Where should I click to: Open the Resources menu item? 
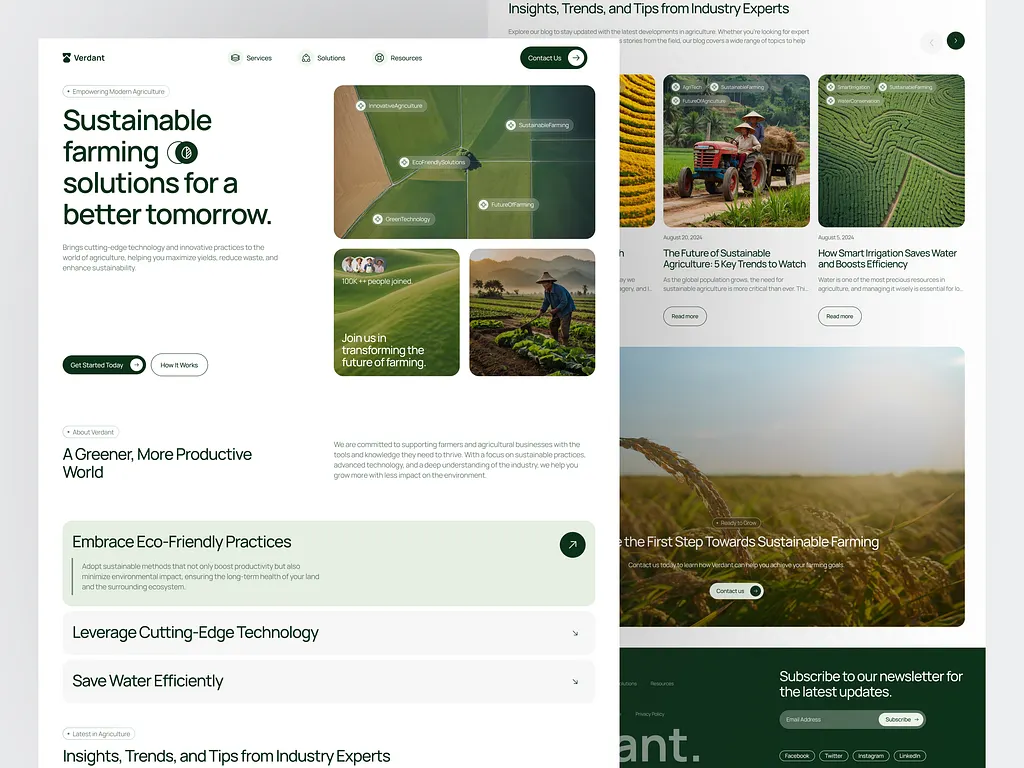click(x=405, y=58)
